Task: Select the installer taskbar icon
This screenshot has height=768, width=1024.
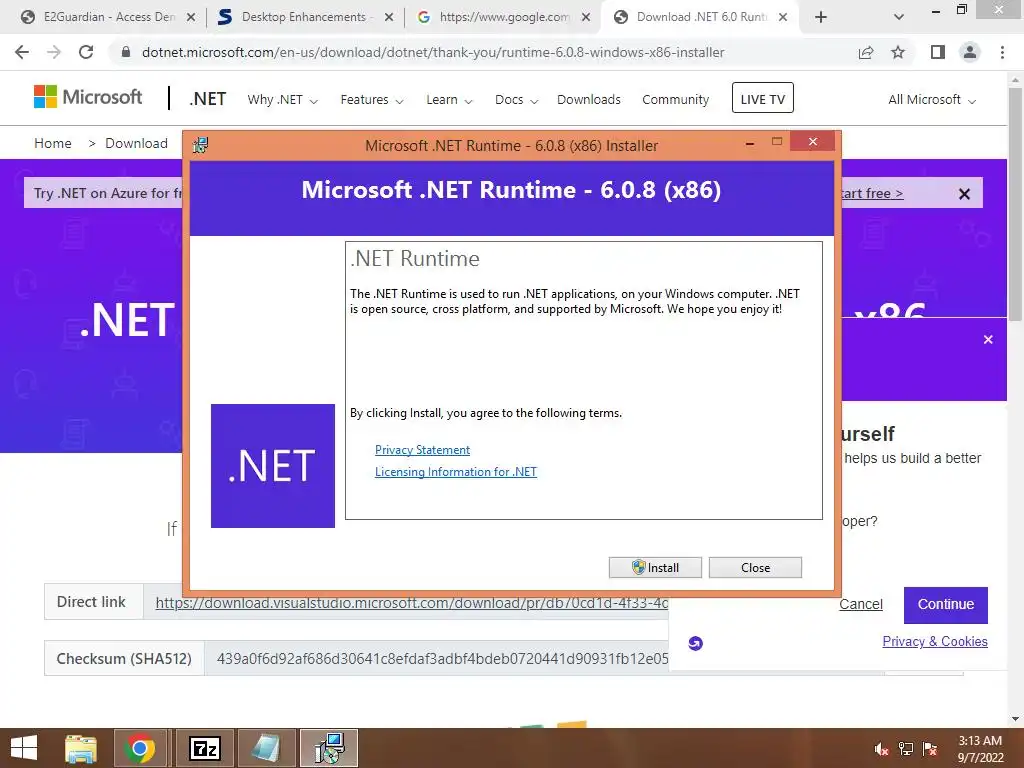Action: click(329, 748)
